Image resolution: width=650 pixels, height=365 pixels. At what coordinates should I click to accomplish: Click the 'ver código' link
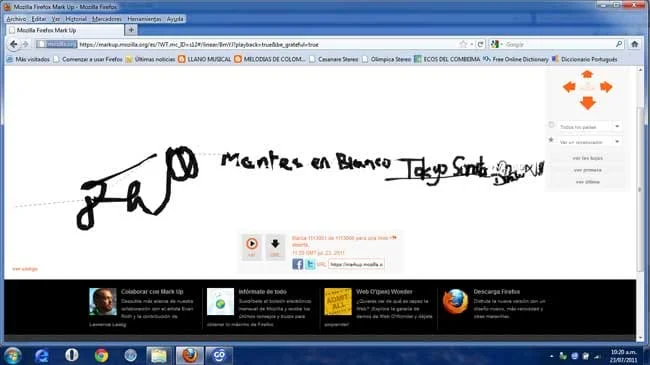(25, 269)
